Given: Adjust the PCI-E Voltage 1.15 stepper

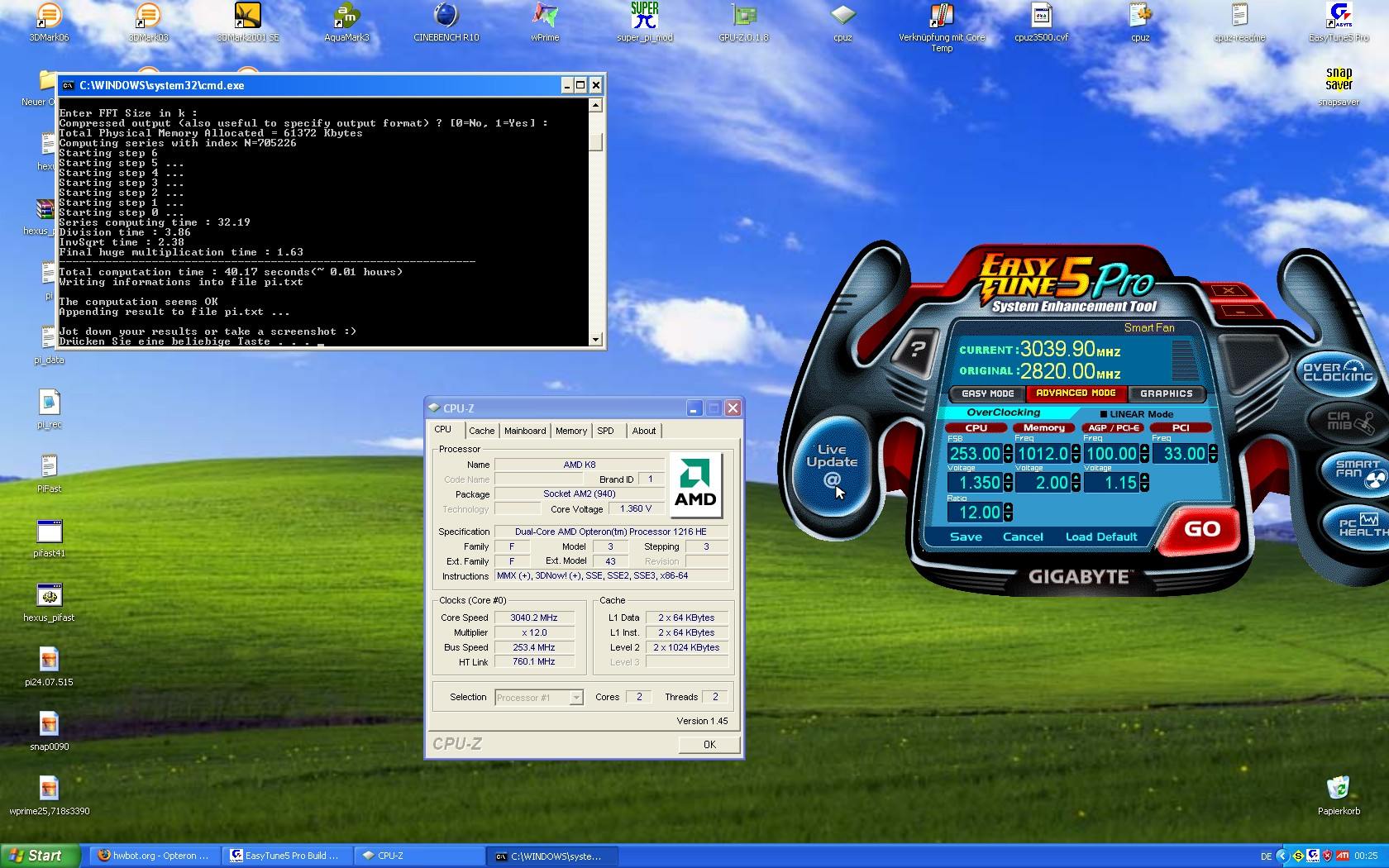Looking at the screenshot, I should click(1144, 483).
